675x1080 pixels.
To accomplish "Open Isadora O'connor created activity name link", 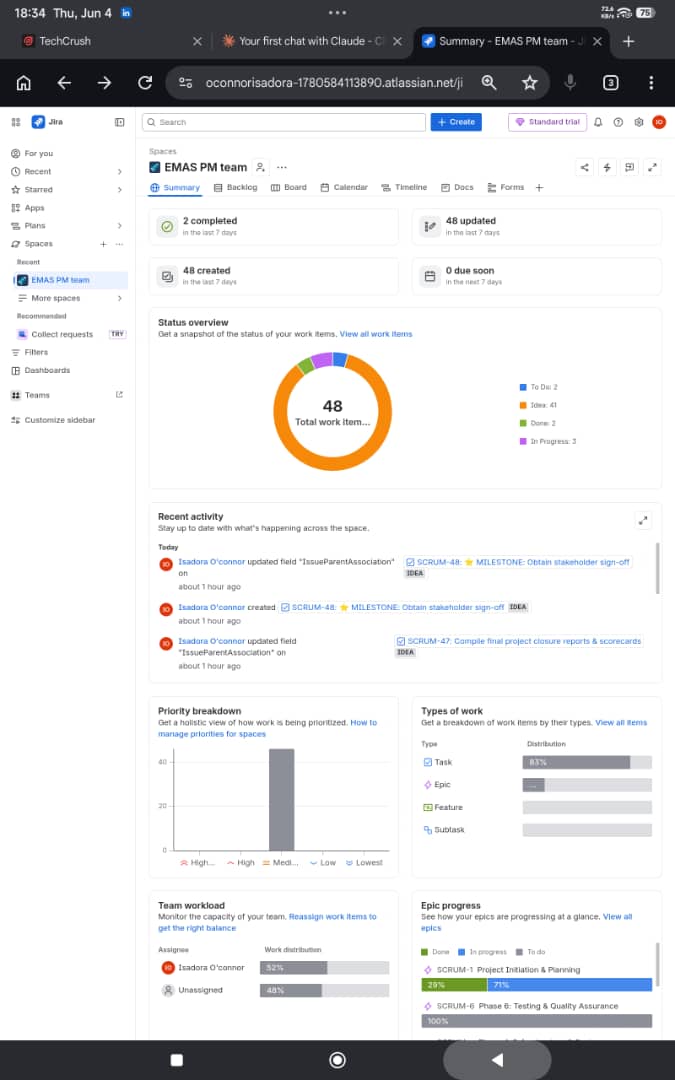I will pyautogui.click(x=211, y=608).
